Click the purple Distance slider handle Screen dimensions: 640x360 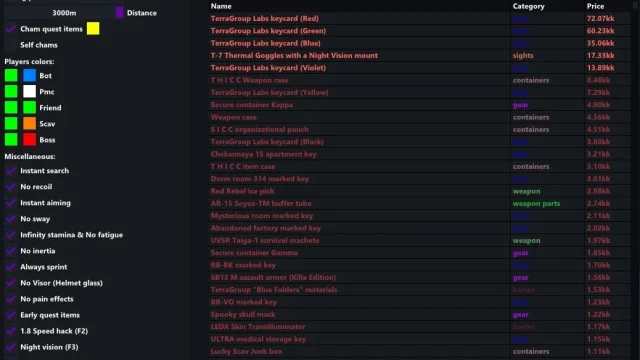(119, 13)
